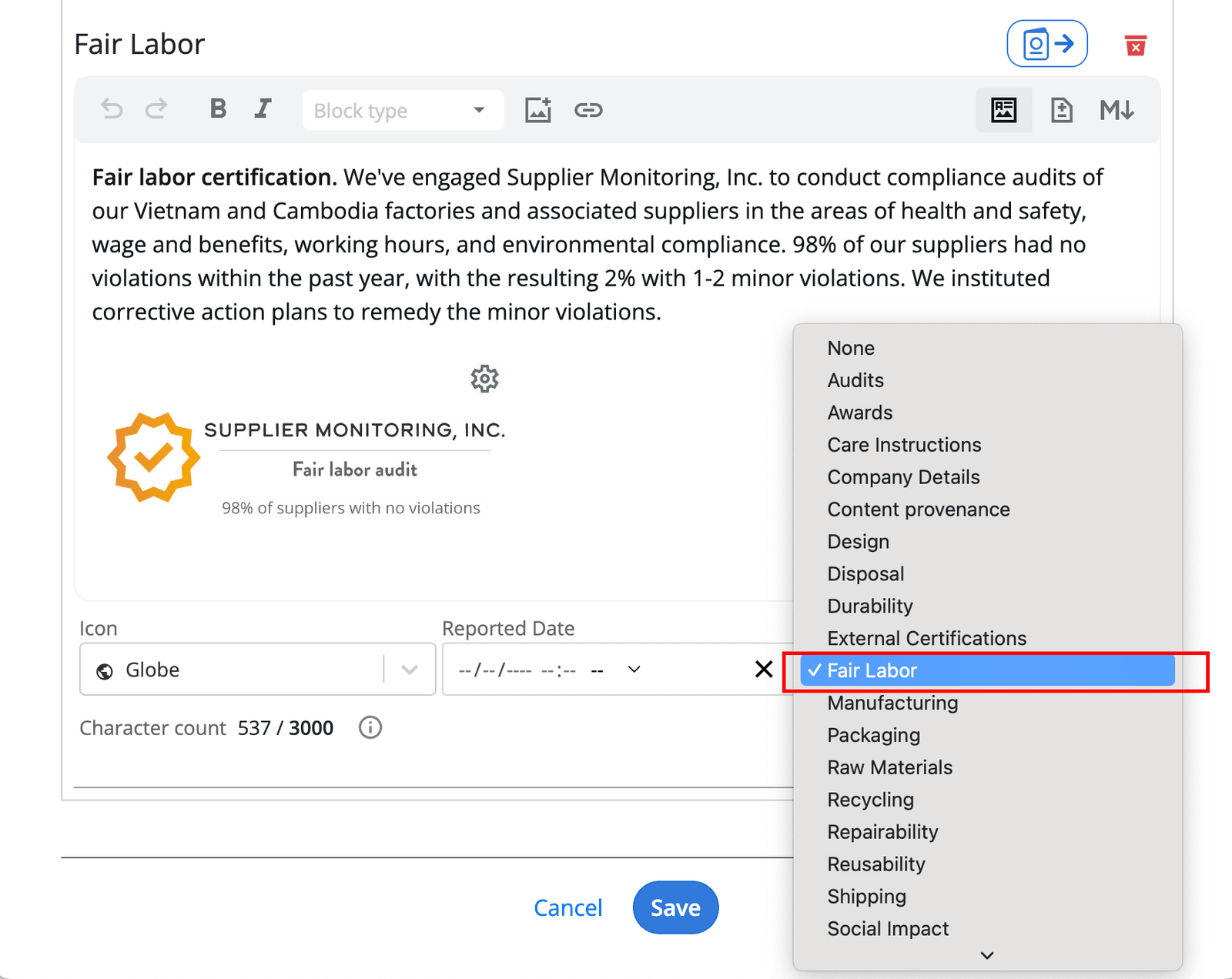Click the undo arrow in the editor toolbar
The width and height of the screenshot is (1232, 979).
pos(112,109)
